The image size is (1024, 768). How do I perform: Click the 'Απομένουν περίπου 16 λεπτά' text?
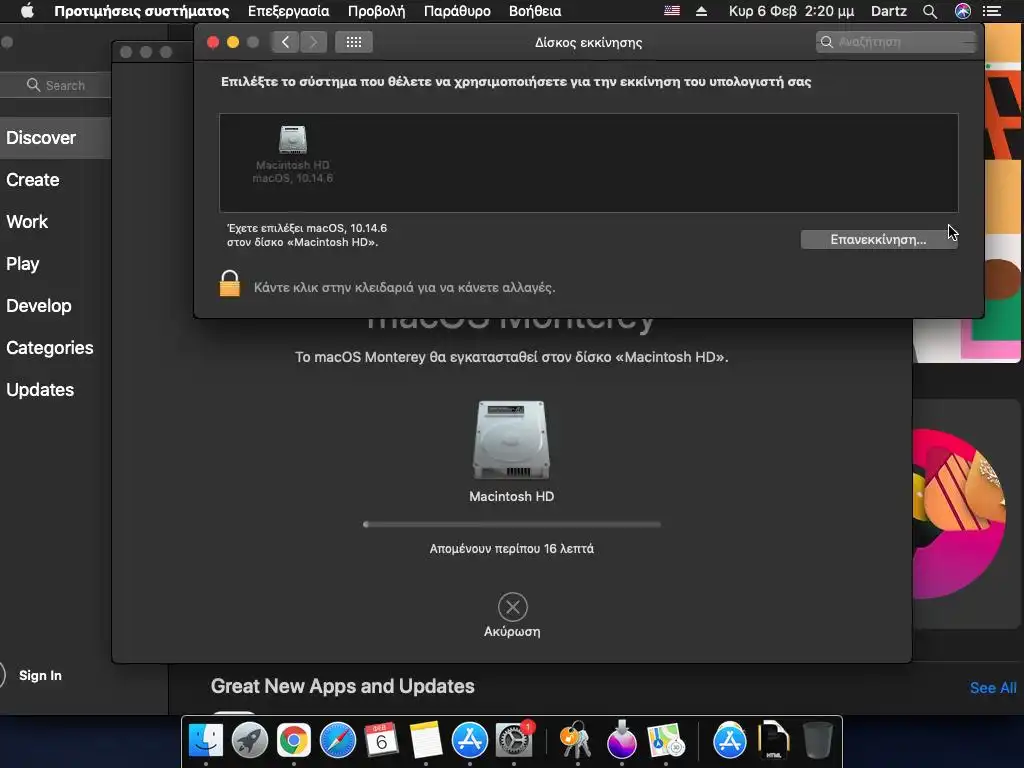coord(511,549)
